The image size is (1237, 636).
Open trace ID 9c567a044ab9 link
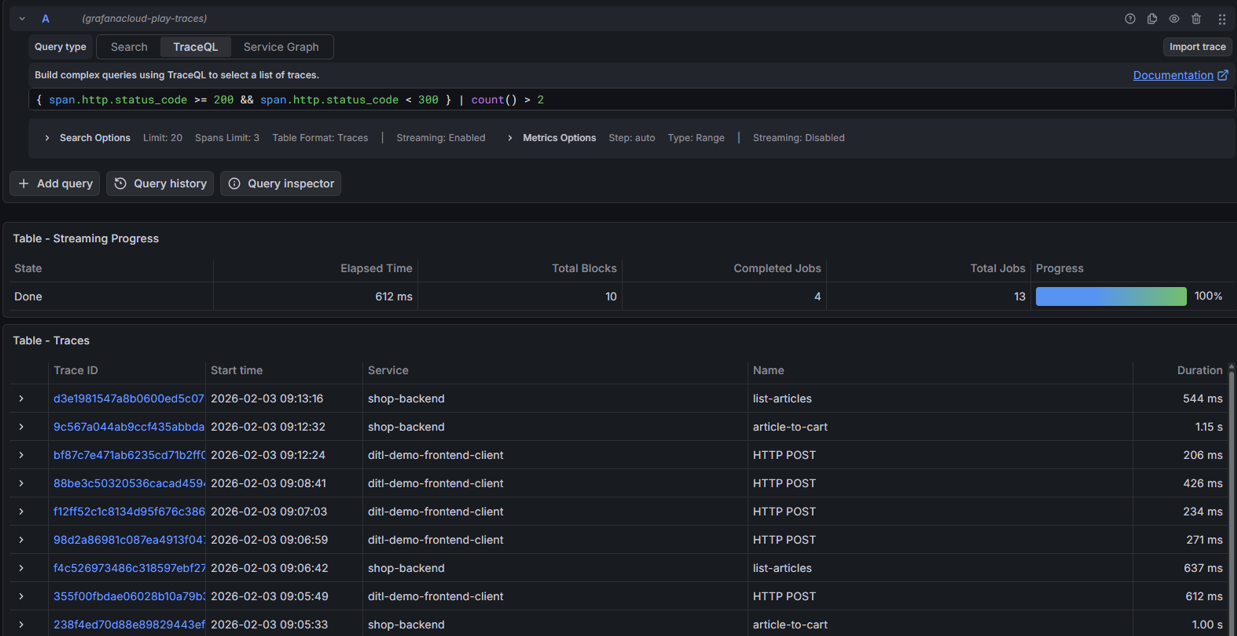click(x=128, y=427)
